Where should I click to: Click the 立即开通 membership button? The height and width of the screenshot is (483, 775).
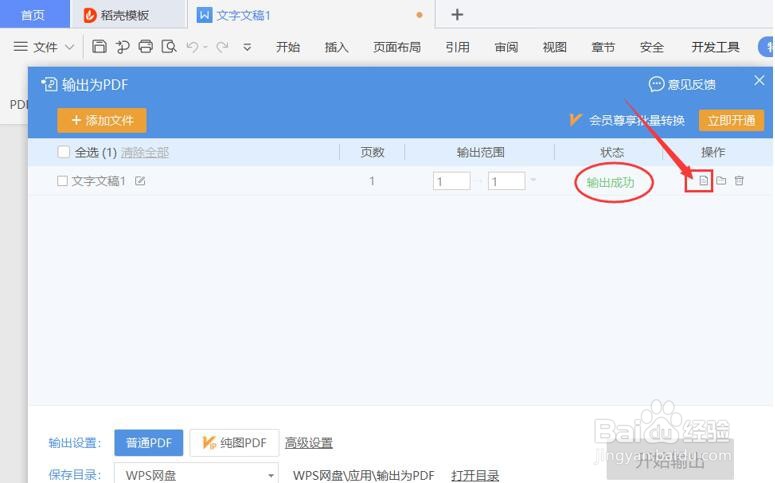732,121
